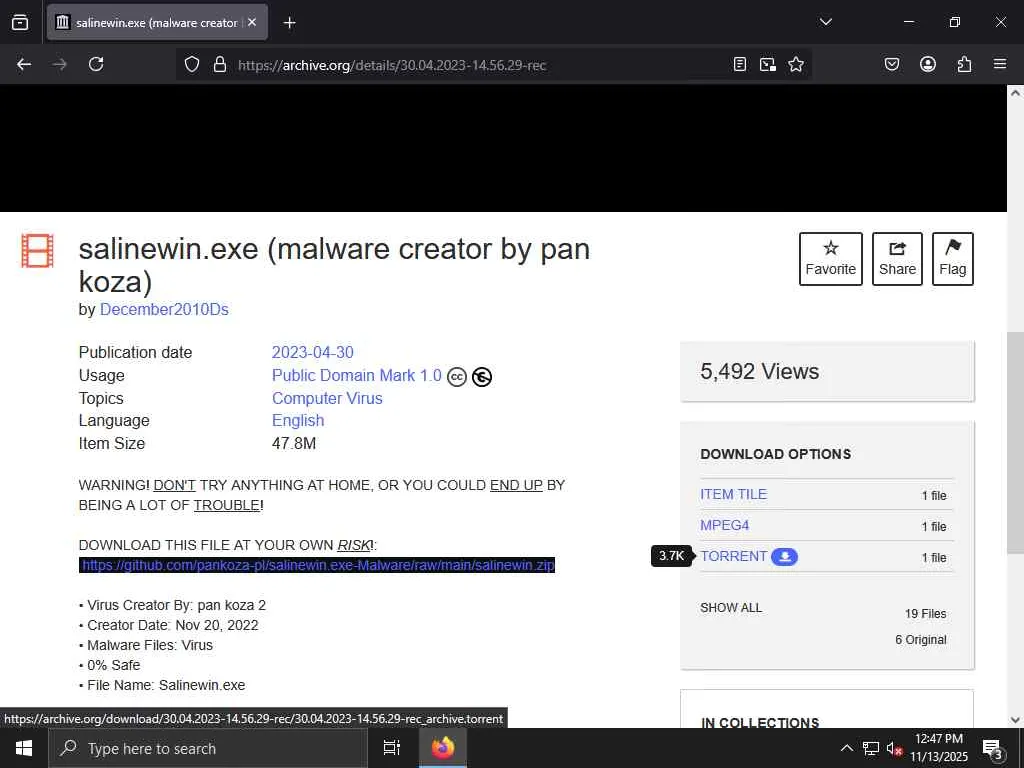
Task: Click the 6 Original count text
Action: [921, 640]
